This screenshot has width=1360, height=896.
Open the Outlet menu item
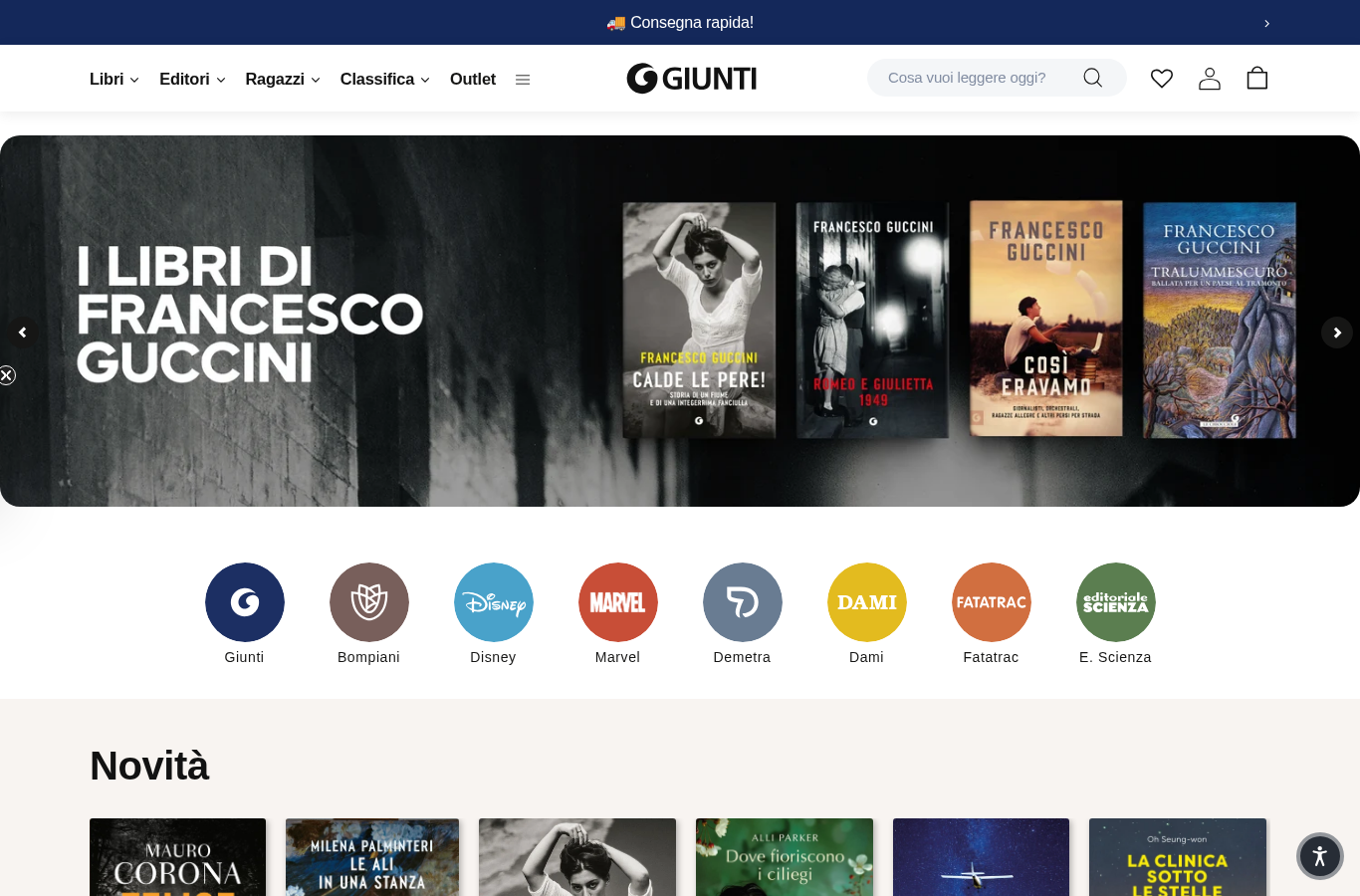coord(473,79)
